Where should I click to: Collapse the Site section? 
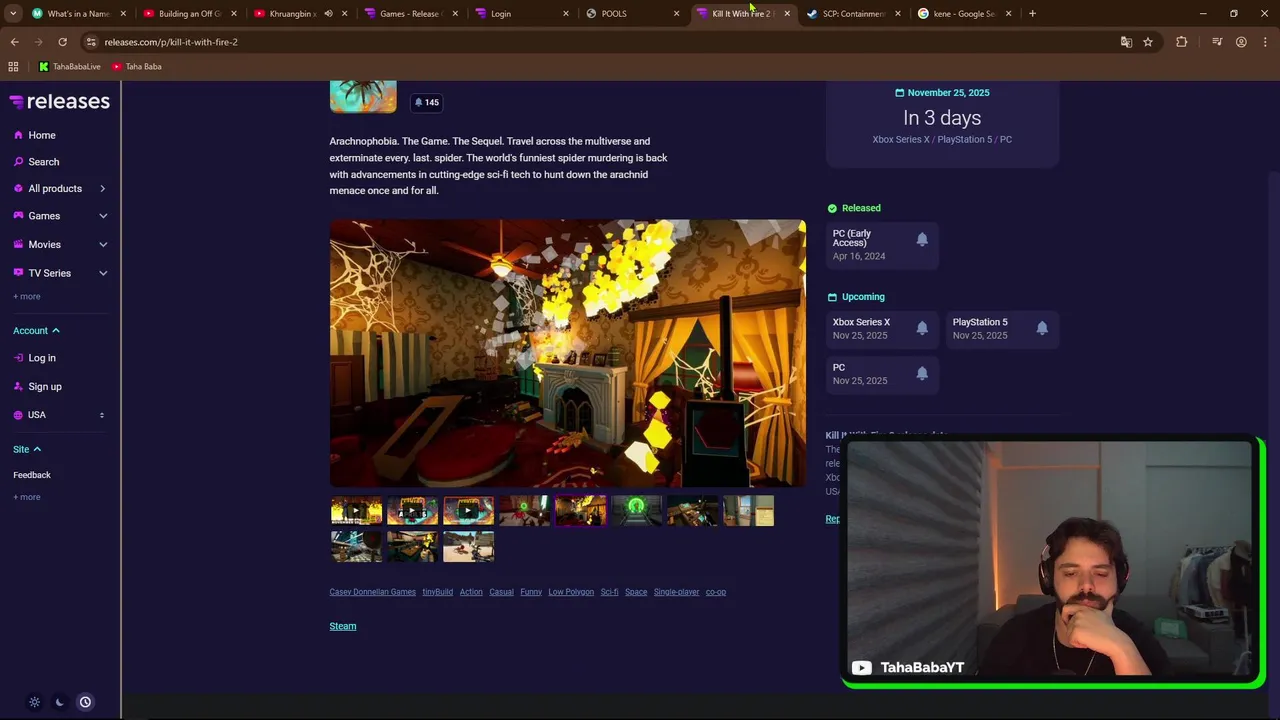point(27,449)
